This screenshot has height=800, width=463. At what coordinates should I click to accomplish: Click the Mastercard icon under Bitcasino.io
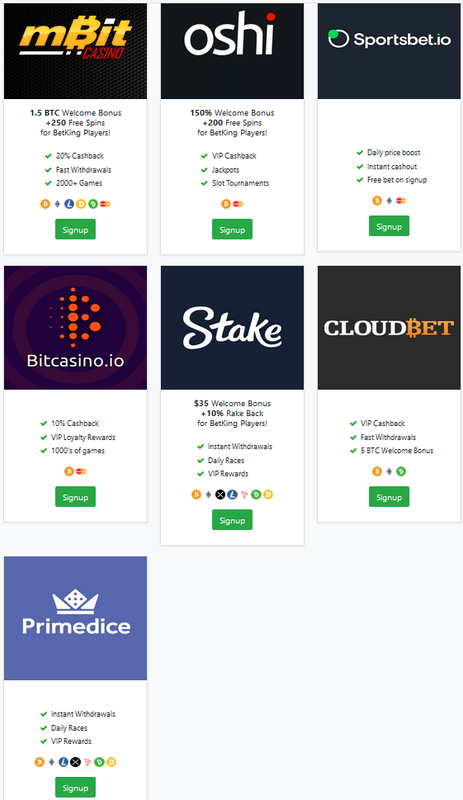coord(81,471)
